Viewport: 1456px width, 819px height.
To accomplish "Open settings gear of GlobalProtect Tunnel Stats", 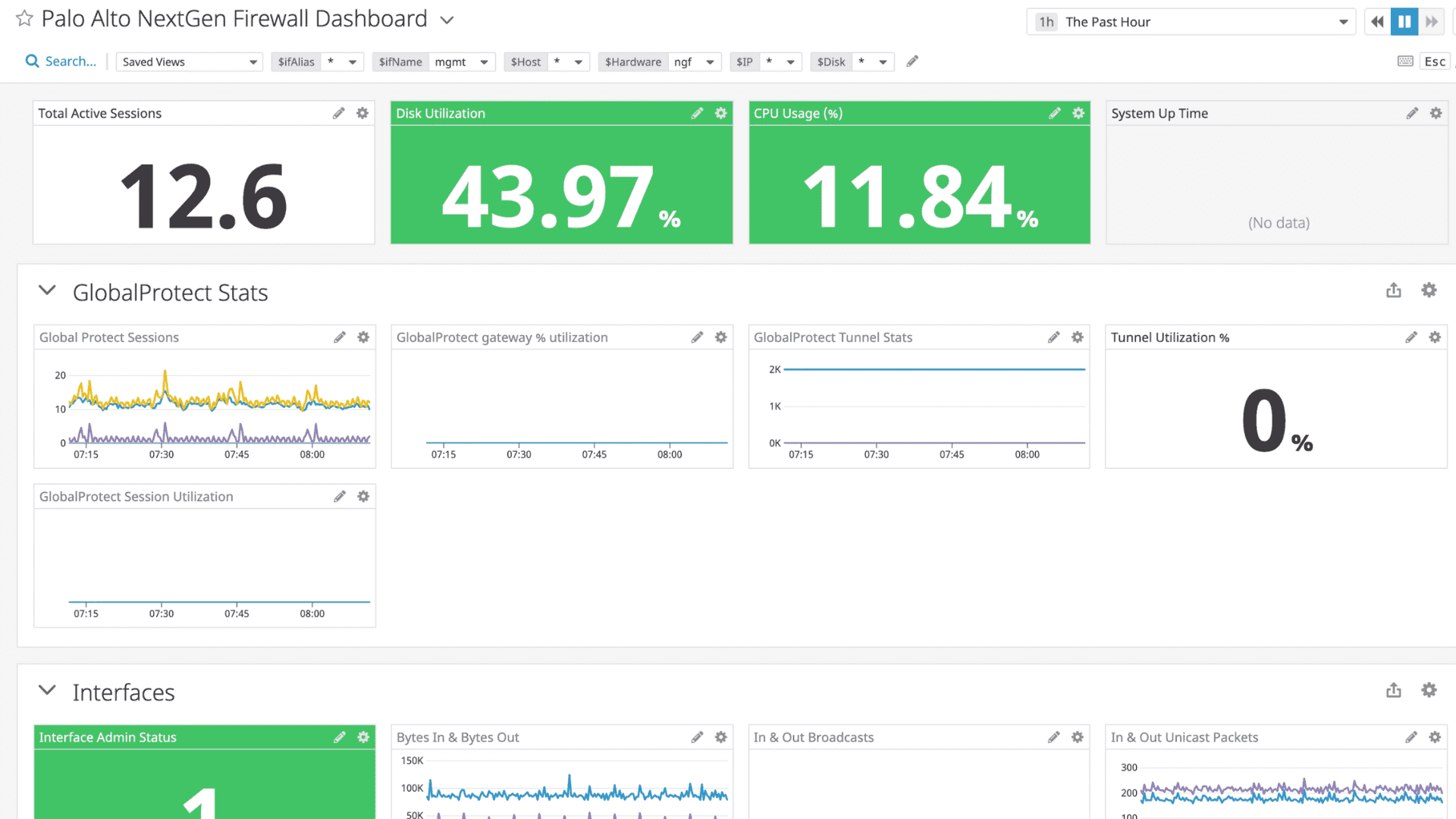I will pos(1078,337).
